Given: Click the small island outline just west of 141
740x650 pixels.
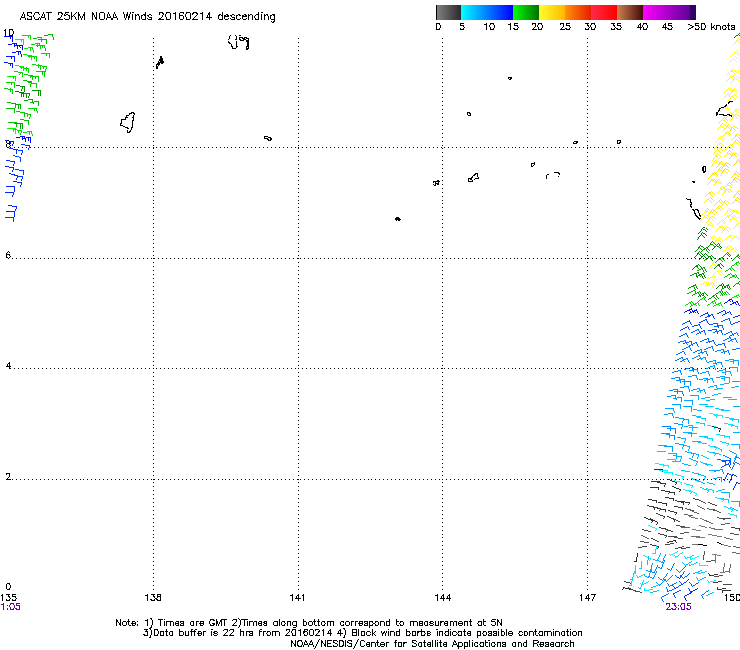Looking at the screenshot, I should 268,138.
